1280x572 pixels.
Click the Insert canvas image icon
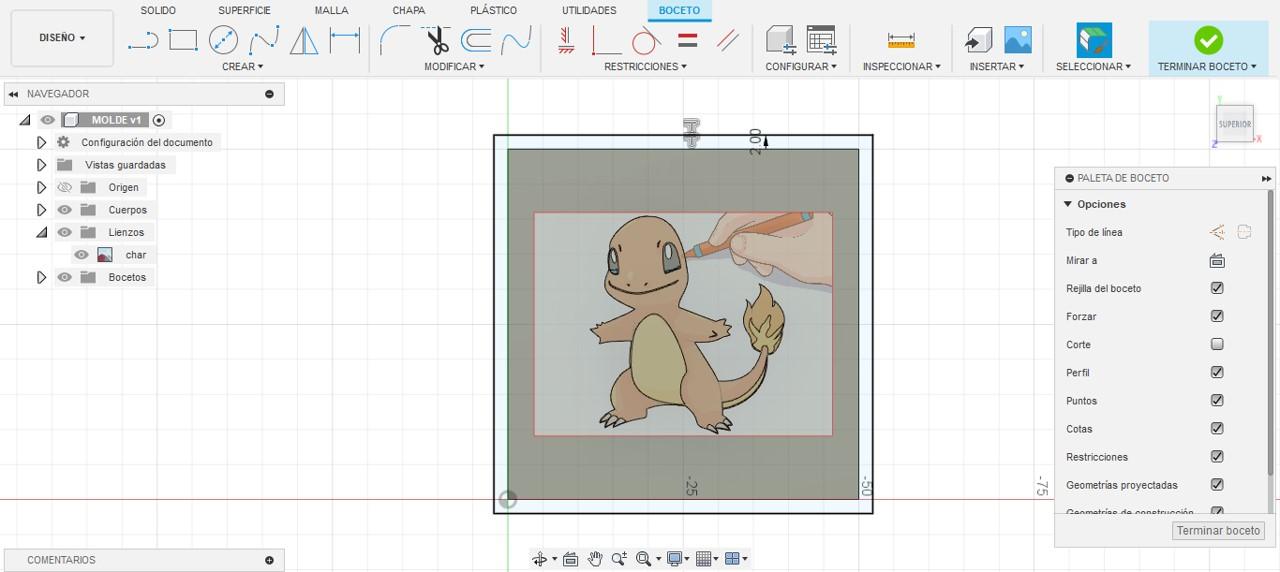[x=1018, y=40]
